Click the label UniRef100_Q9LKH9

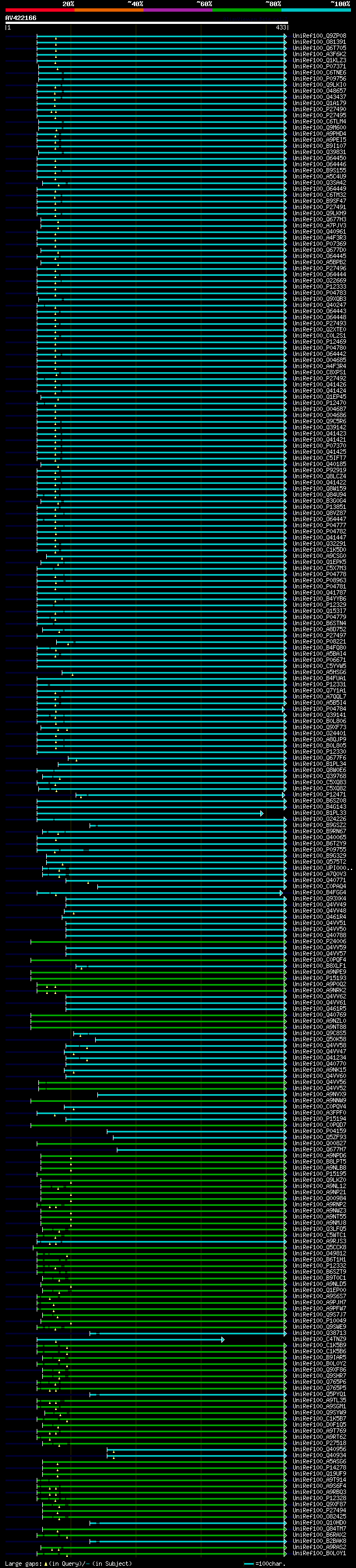point(319,213)
